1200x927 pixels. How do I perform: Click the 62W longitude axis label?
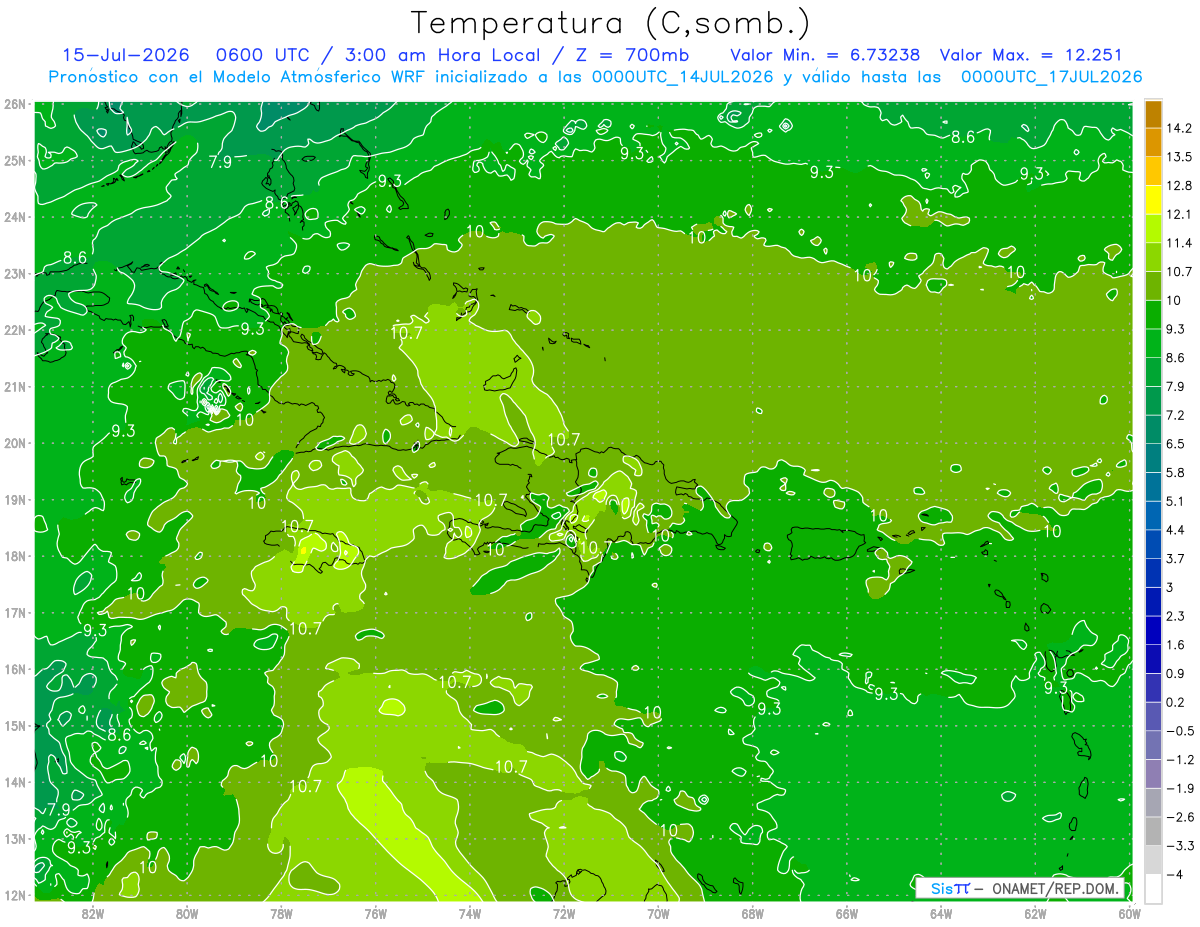pos(1035,914)
